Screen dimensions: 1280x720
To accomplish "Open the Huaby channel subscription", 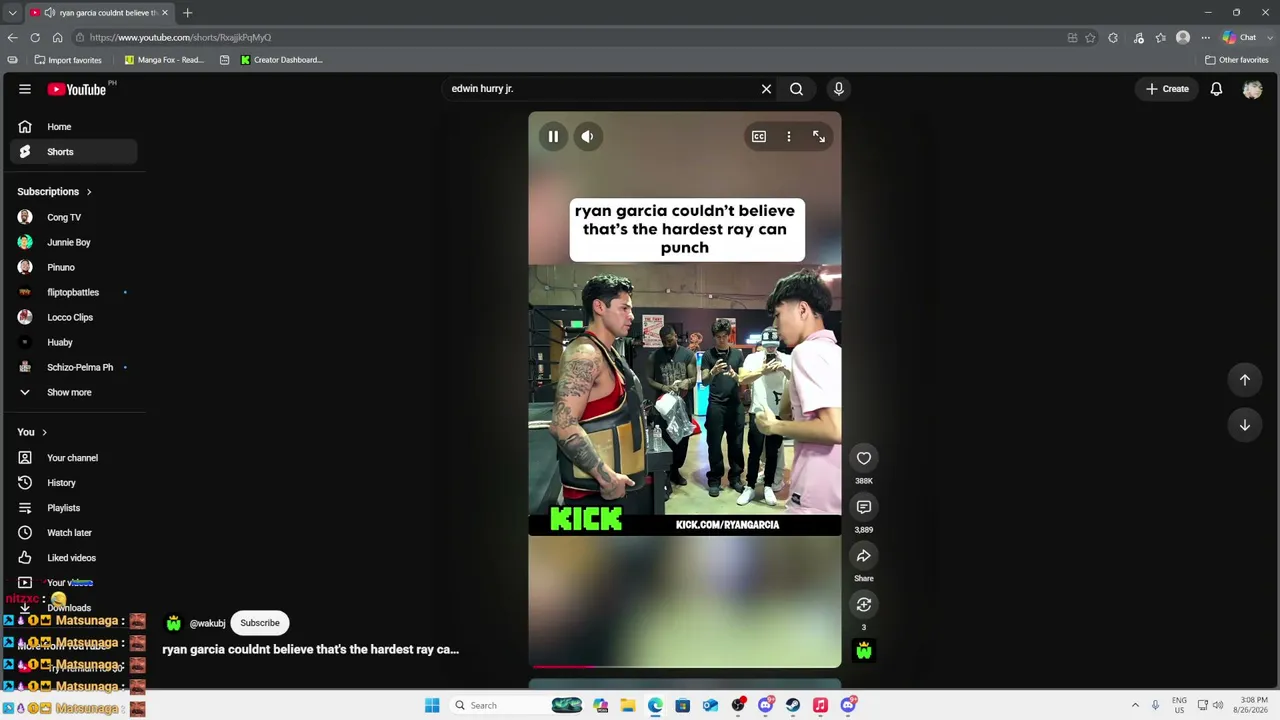I will pyautogui.click(x=73, y=342).
